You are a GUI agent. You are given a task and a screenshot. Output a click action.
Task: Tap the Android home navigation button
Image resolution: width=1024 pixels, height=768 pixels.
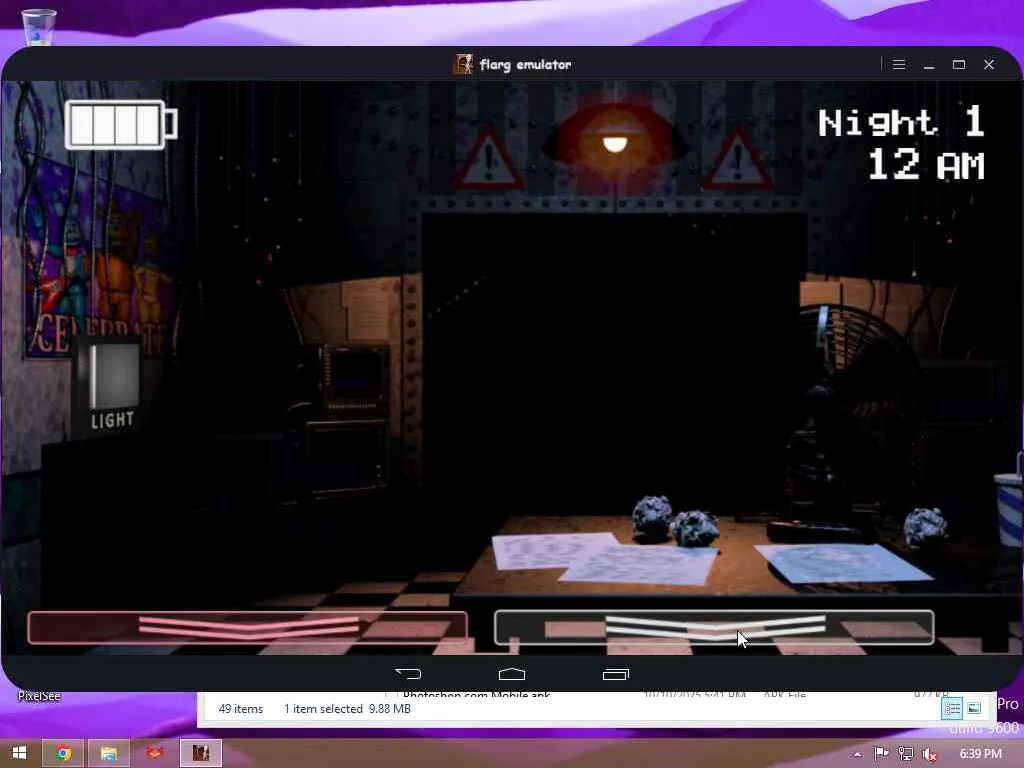[512, 673]
